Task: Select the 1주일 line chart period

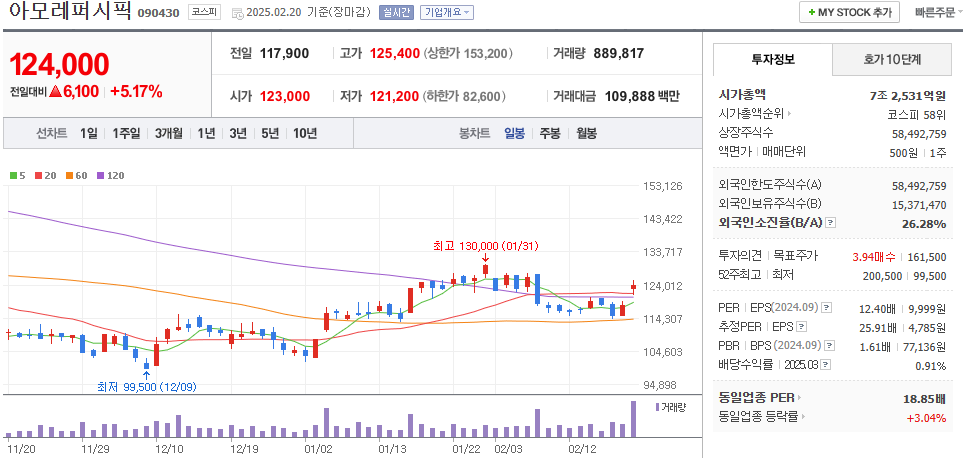Action: pyautogui.click(x=126, y=133)
